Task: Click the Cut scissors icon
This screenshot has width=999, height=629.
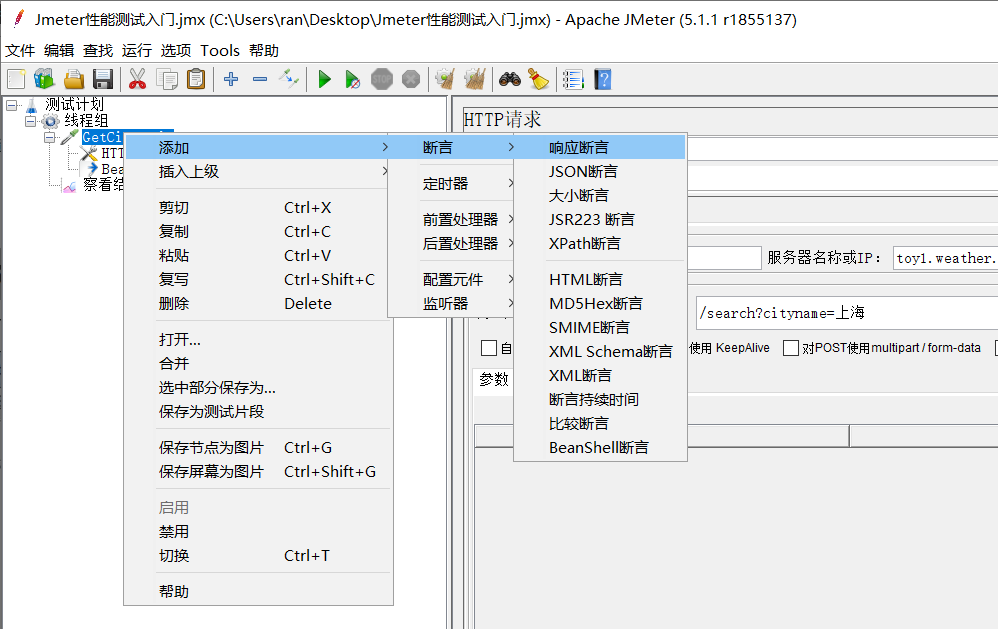Action: tap(137, 80)
